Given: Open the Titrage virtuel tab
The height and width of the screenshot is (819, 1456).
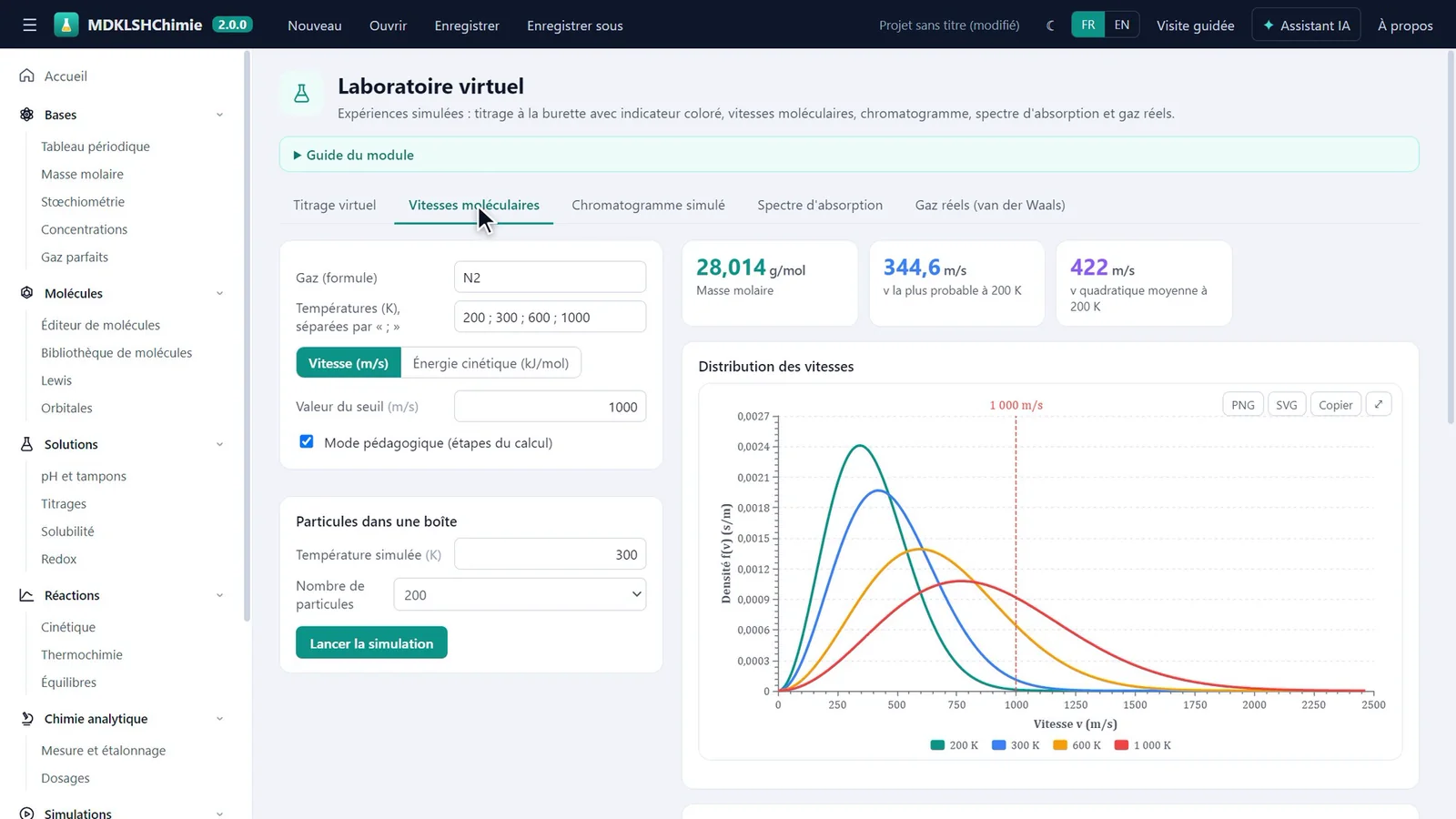Looking at the screenshot, I should click(334, 205).
